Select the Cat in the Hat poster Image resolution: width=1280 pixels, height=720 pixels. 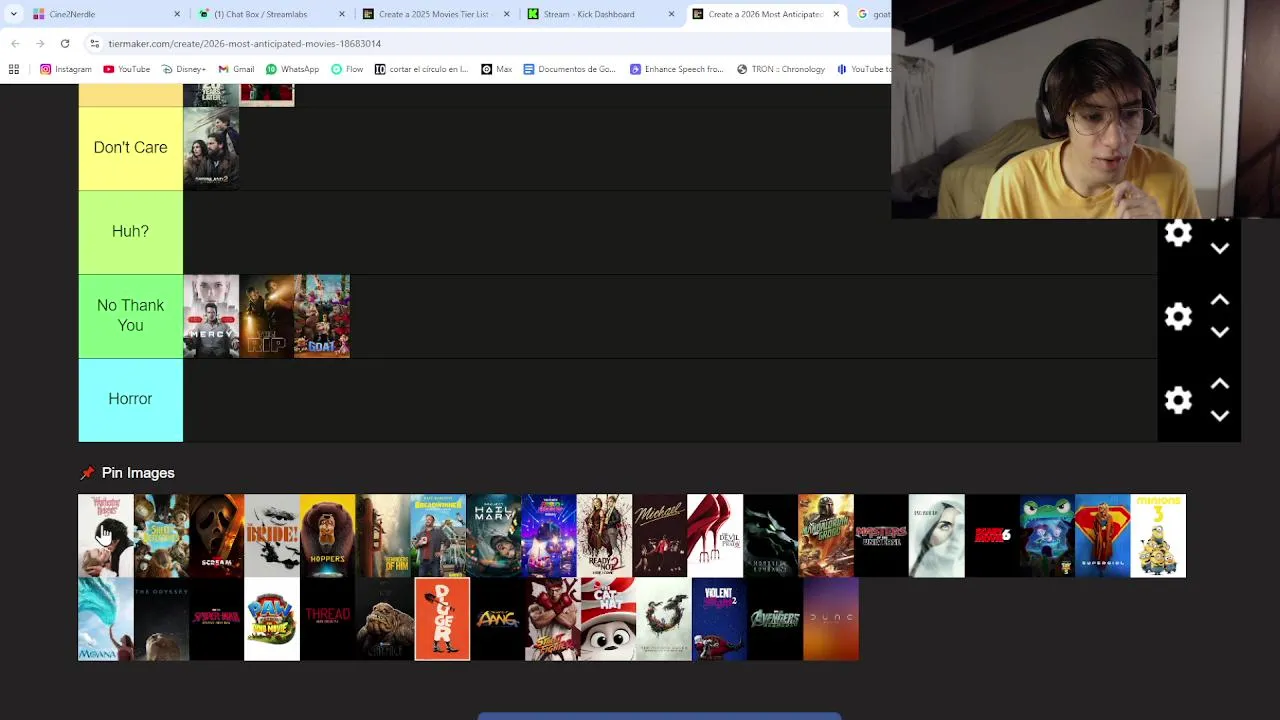click(608, 619)
